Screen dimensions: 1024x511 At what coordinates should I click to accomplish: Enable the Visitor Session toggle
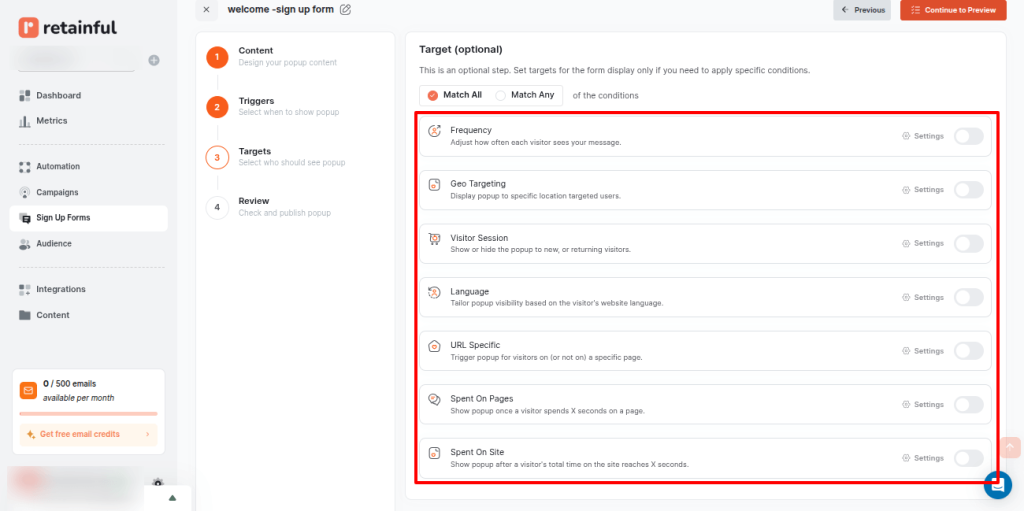[x=968, y=244]
